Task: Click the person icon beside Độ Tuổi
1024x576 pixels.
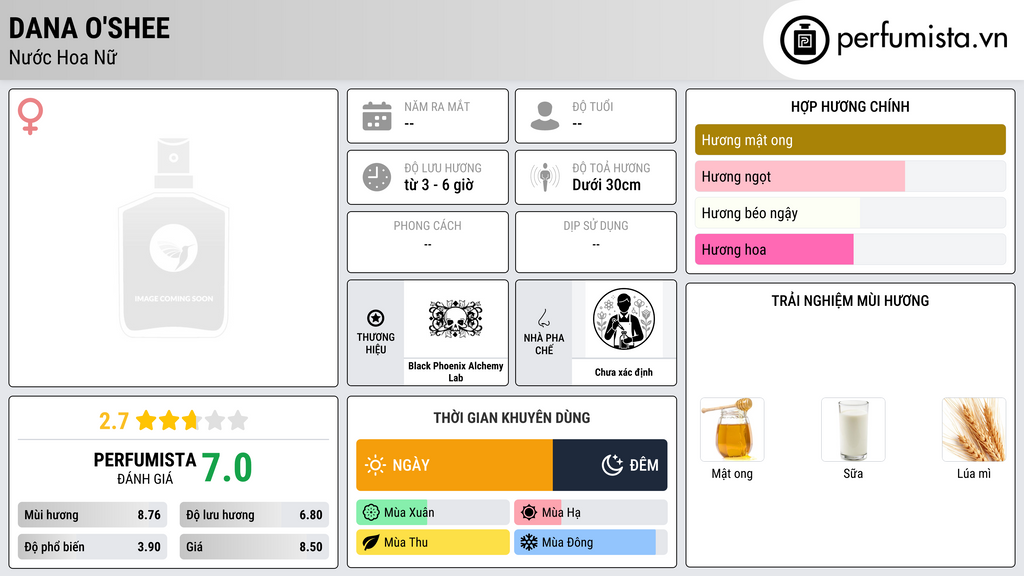Action: coord(545,116)
